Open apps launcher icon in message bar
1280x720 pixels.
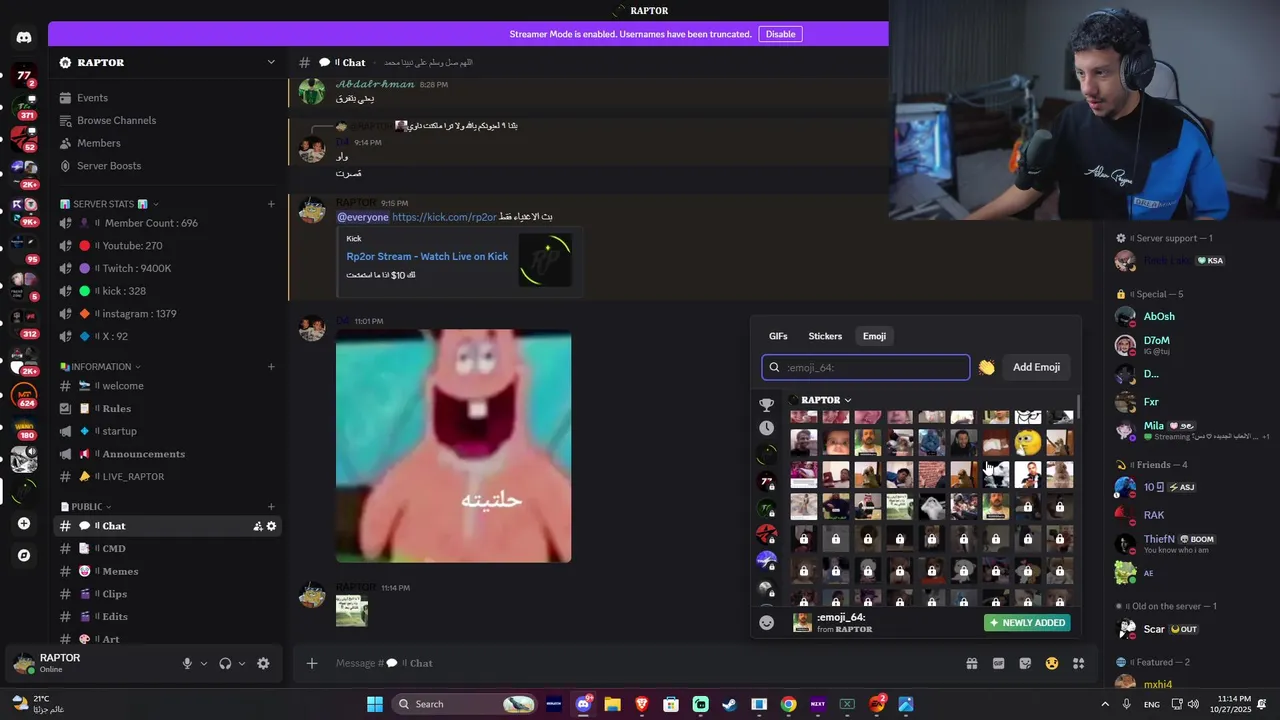click(x=1079, y=663)
